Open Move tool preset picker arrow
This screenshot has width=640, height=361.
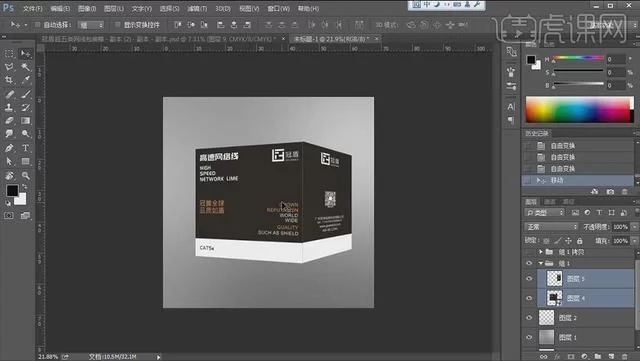pyautogui.click(x=26, y=25)
